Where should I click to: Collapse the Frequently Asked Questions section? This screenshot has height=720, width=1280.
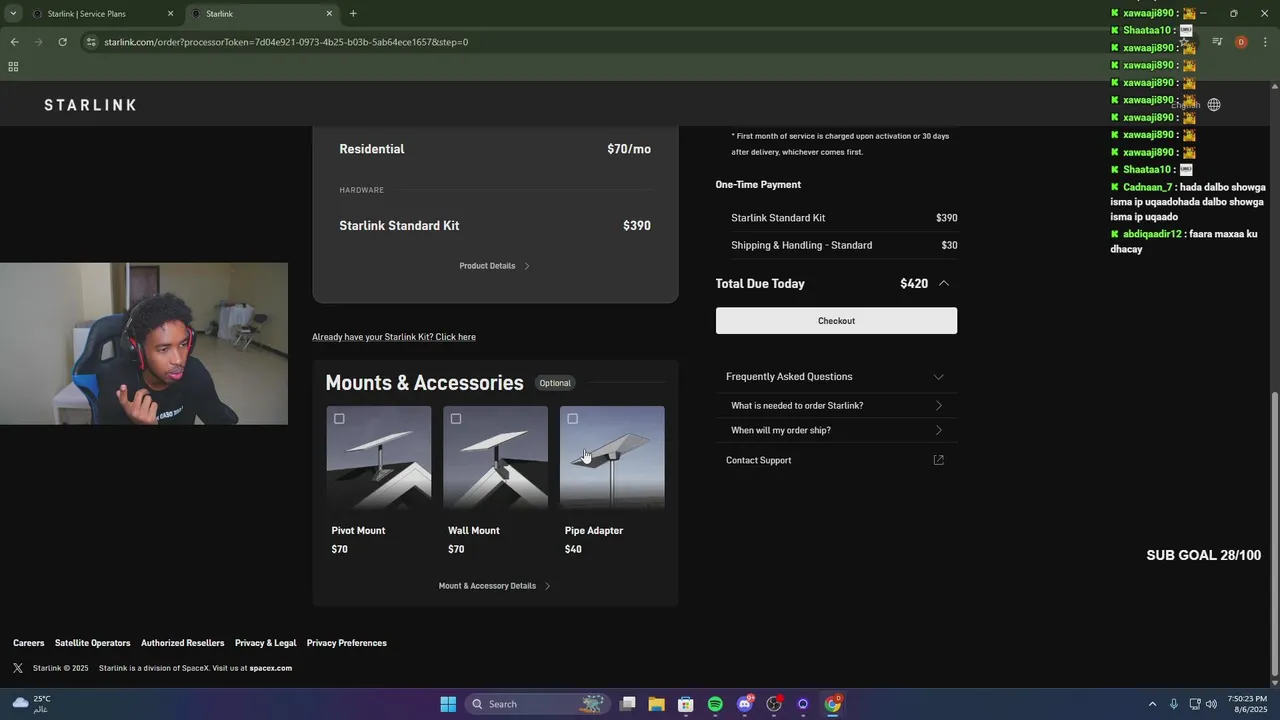point(938,377)
